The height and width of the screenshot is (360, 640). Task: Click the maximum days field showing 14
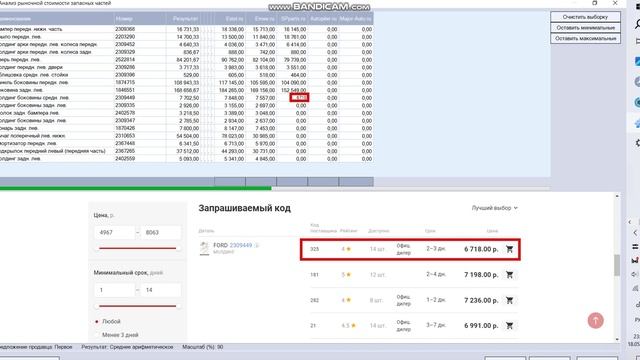pyautogui.click(x=160, y=290)
